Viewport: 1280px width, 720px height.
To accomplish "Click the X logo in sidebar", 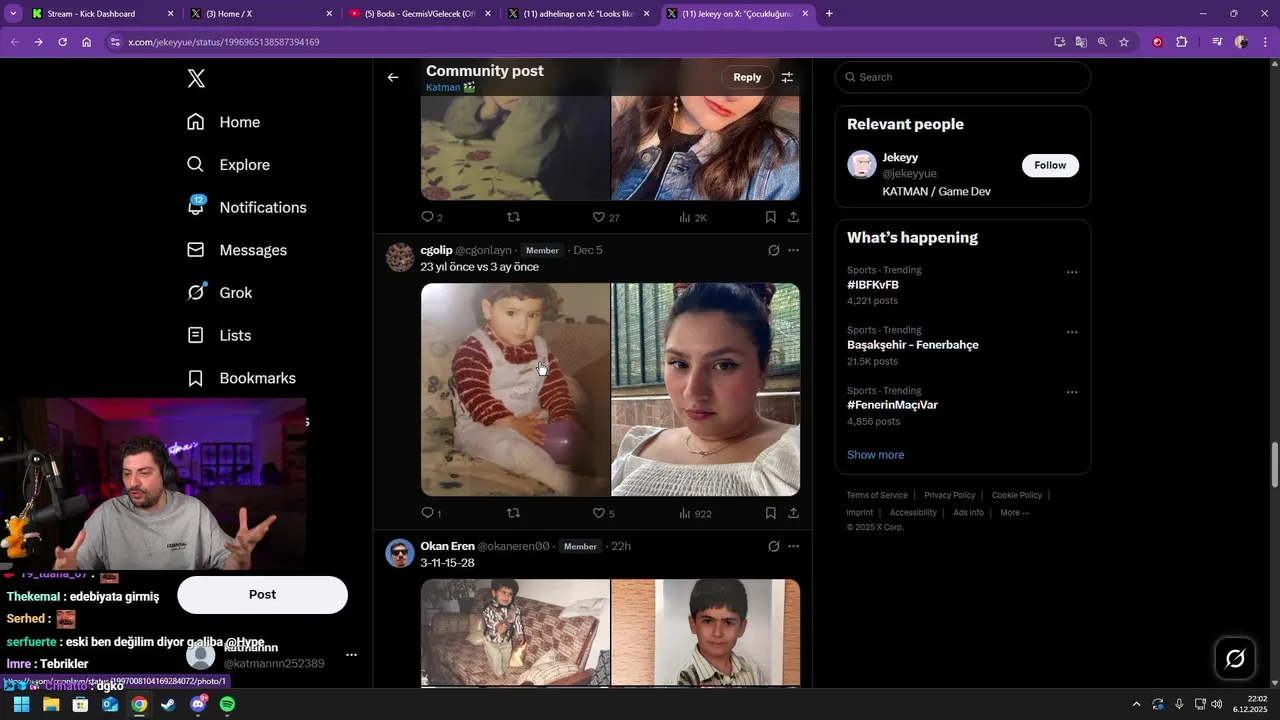I will click(196, 80).
